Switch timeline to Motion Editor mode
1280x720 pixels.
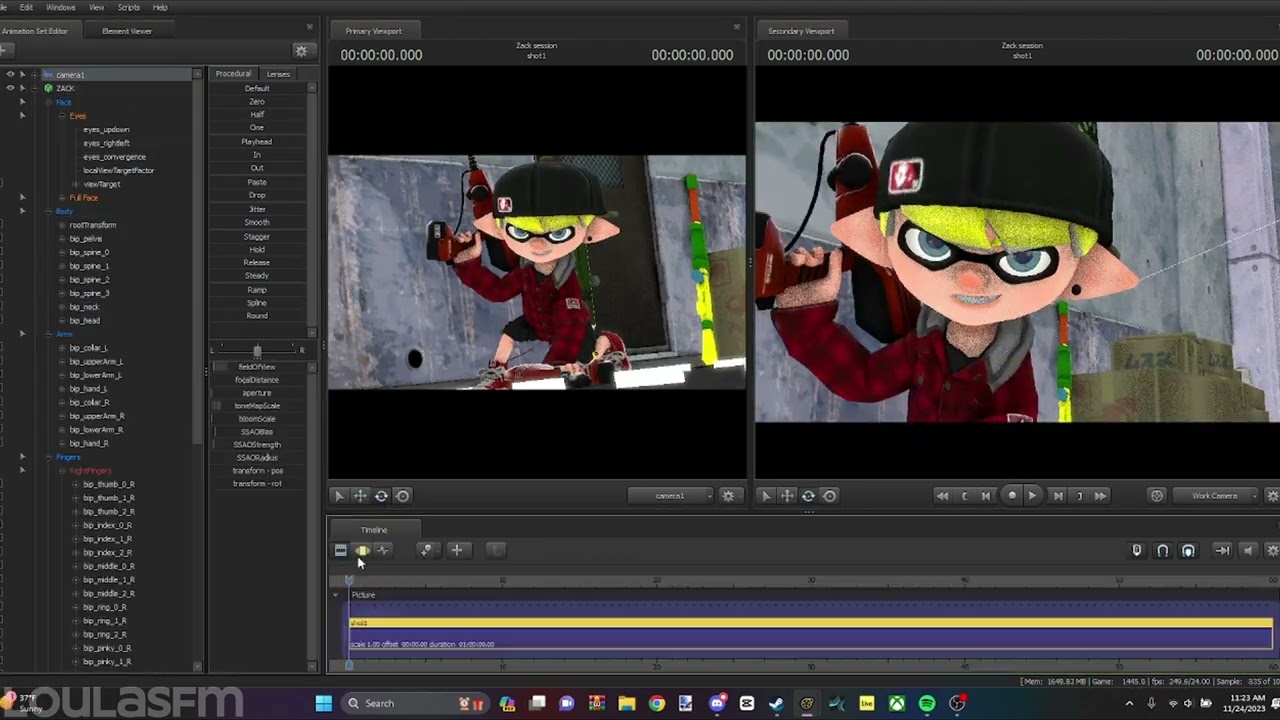point(362,550)
